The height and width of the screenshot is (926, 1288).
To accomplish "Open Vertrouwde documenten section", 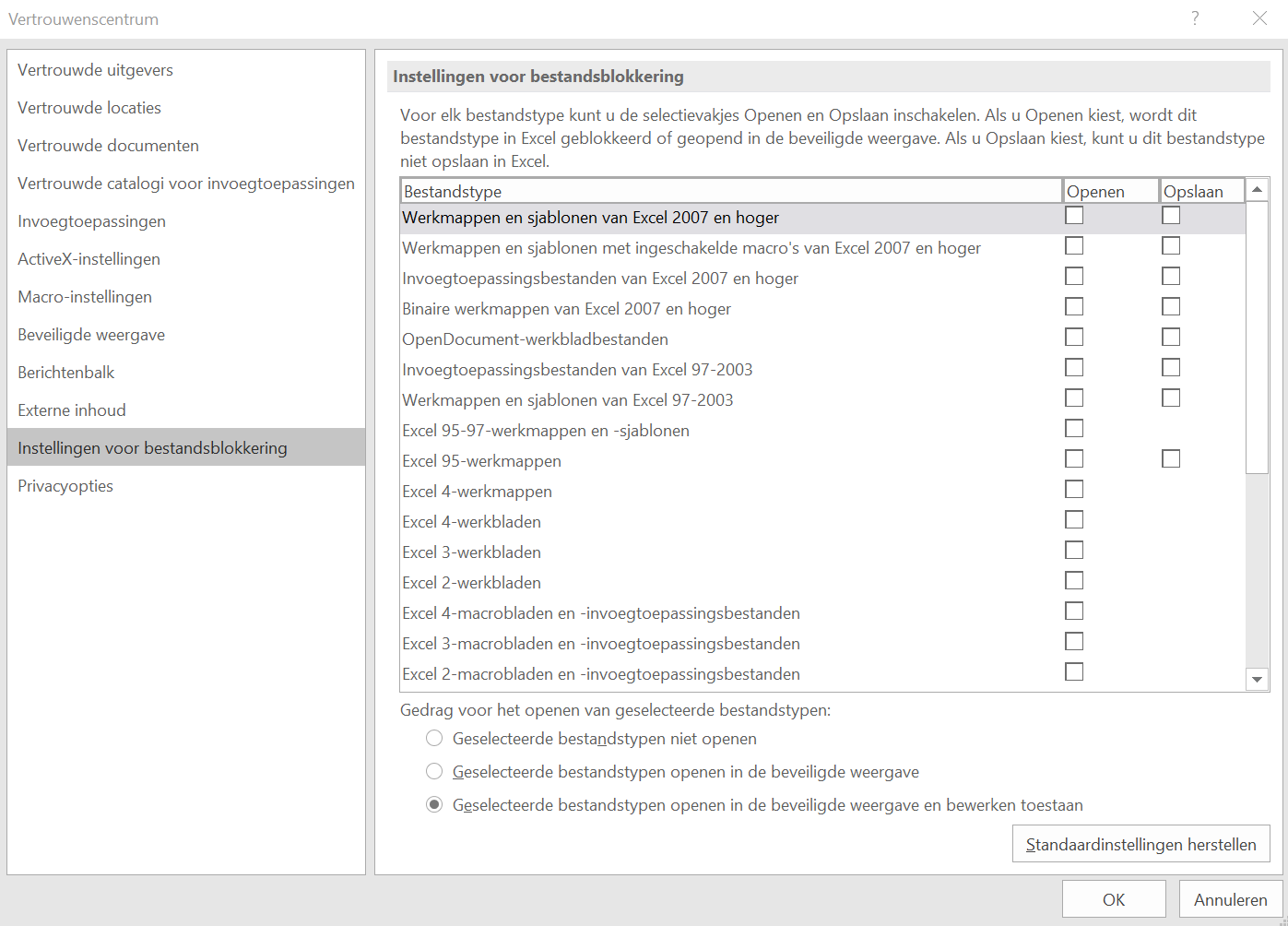I will 186,146.
